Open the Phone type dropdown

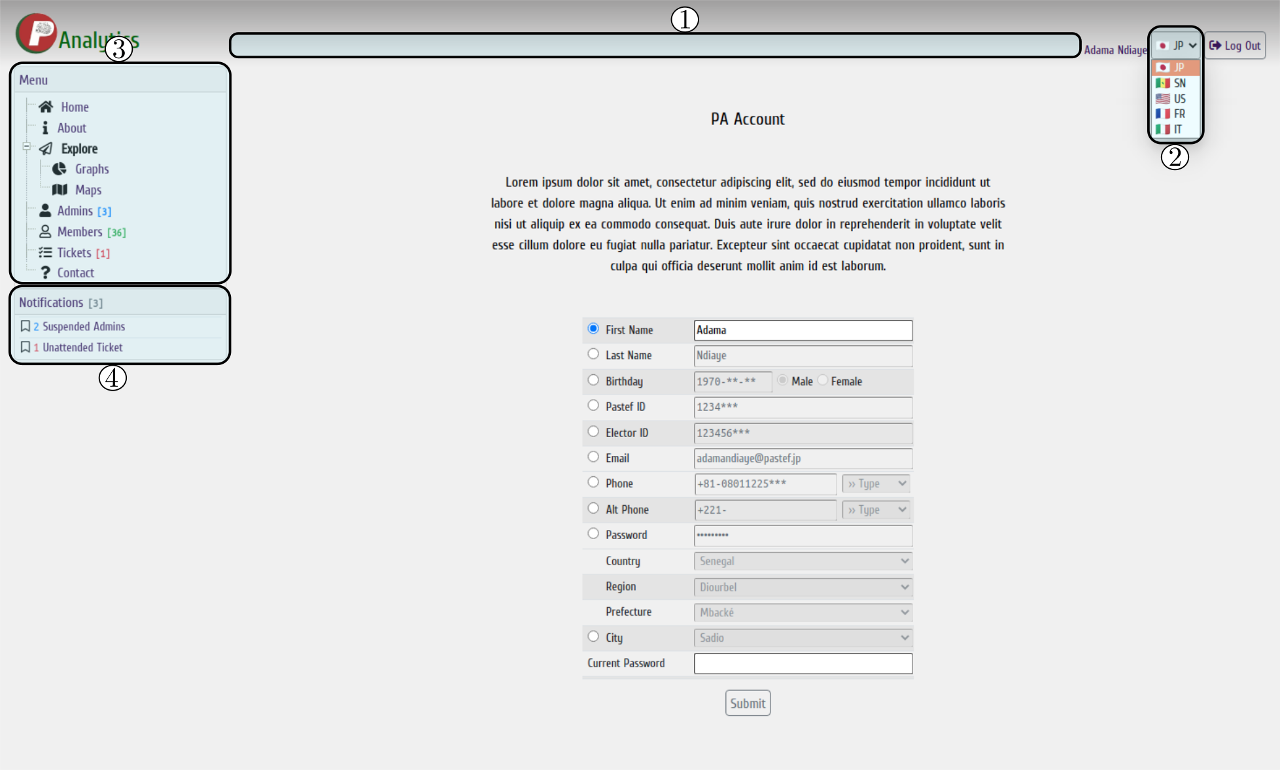[875, 483]
